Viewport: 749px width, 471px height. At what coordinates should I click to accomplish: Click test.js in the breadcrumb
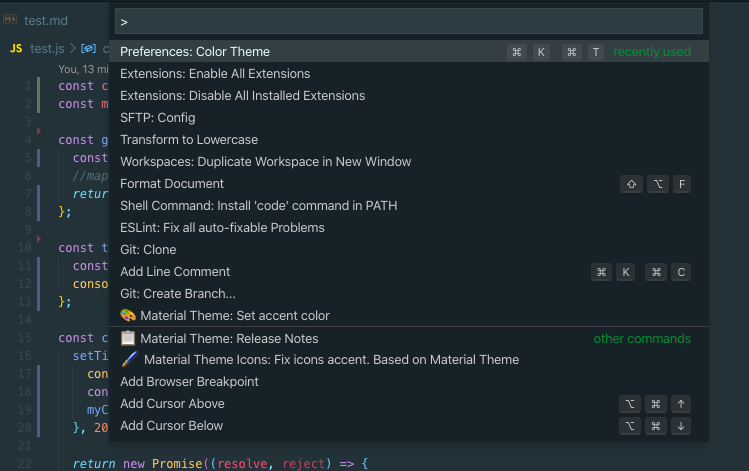47,48
